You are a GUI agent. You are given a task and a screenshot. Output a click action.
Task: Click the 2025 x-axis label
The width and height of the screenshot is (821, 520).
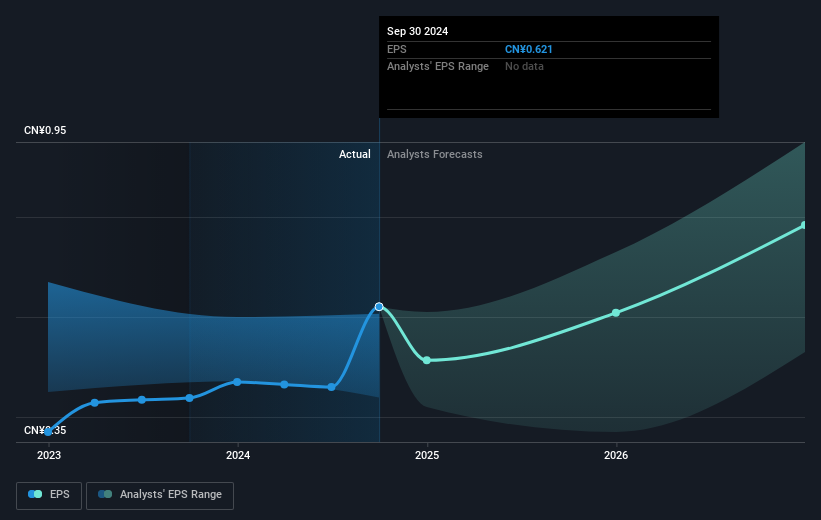pos(427,456)
